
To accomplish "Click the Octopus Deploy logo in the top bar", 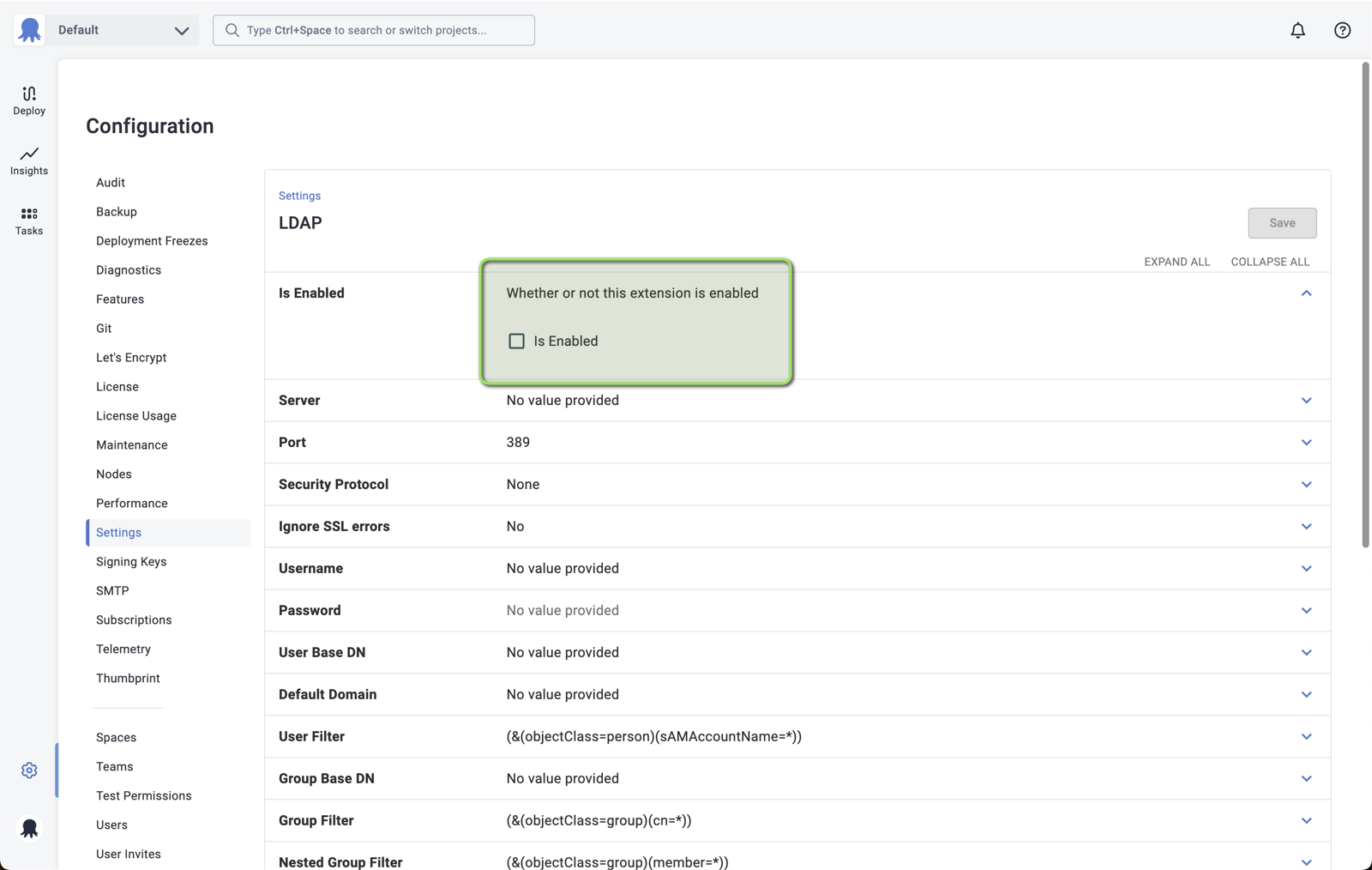I will (x=28, y=30).
